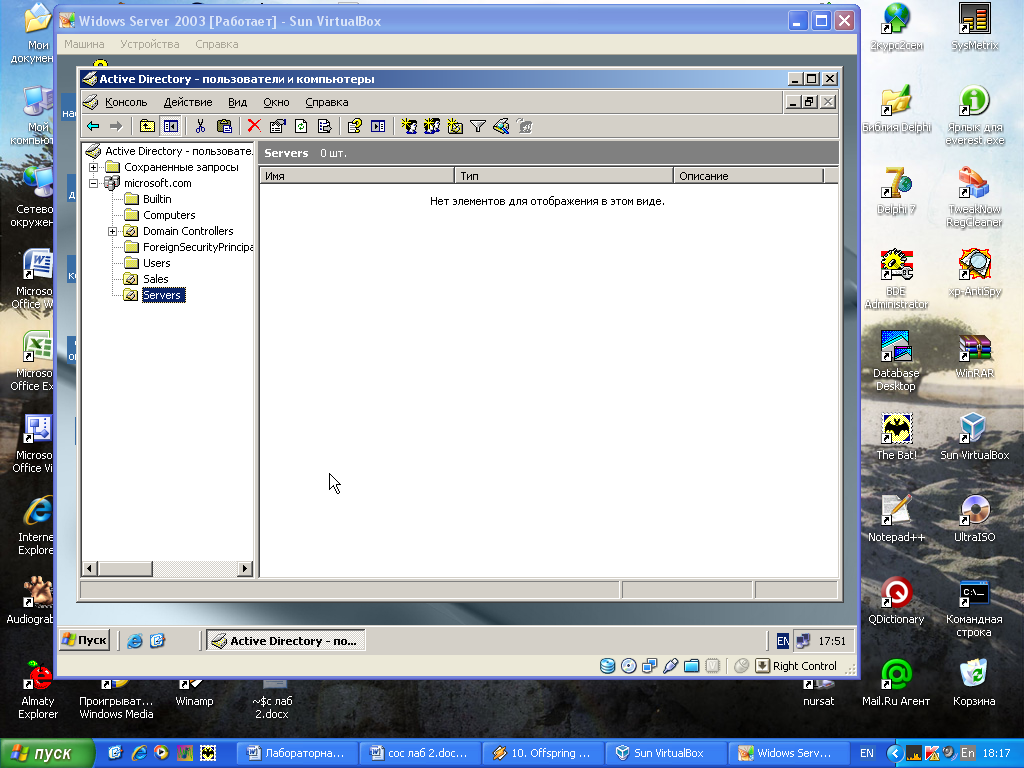Click the Back arrow in Active Directory toolbar
Screen dimensions: 1024x768
[x=93, y=126]
